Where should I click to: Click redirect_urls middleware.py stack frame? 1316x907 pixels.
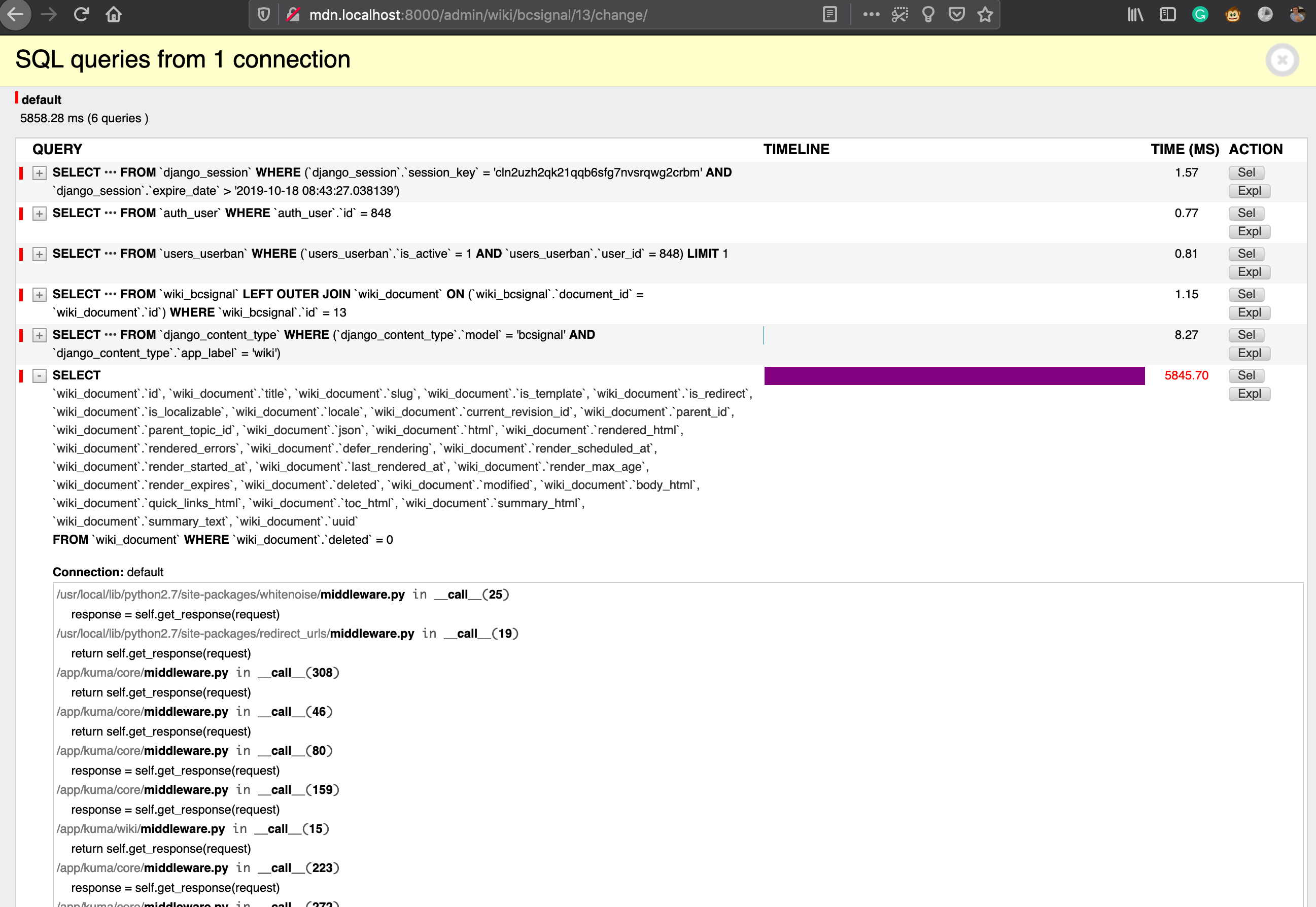[287, 634]
